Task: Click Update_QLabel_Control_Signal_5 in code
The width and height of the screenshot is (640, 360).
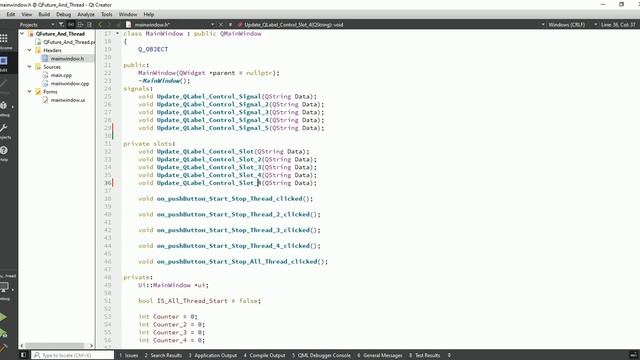Action: tap(213, 128)
